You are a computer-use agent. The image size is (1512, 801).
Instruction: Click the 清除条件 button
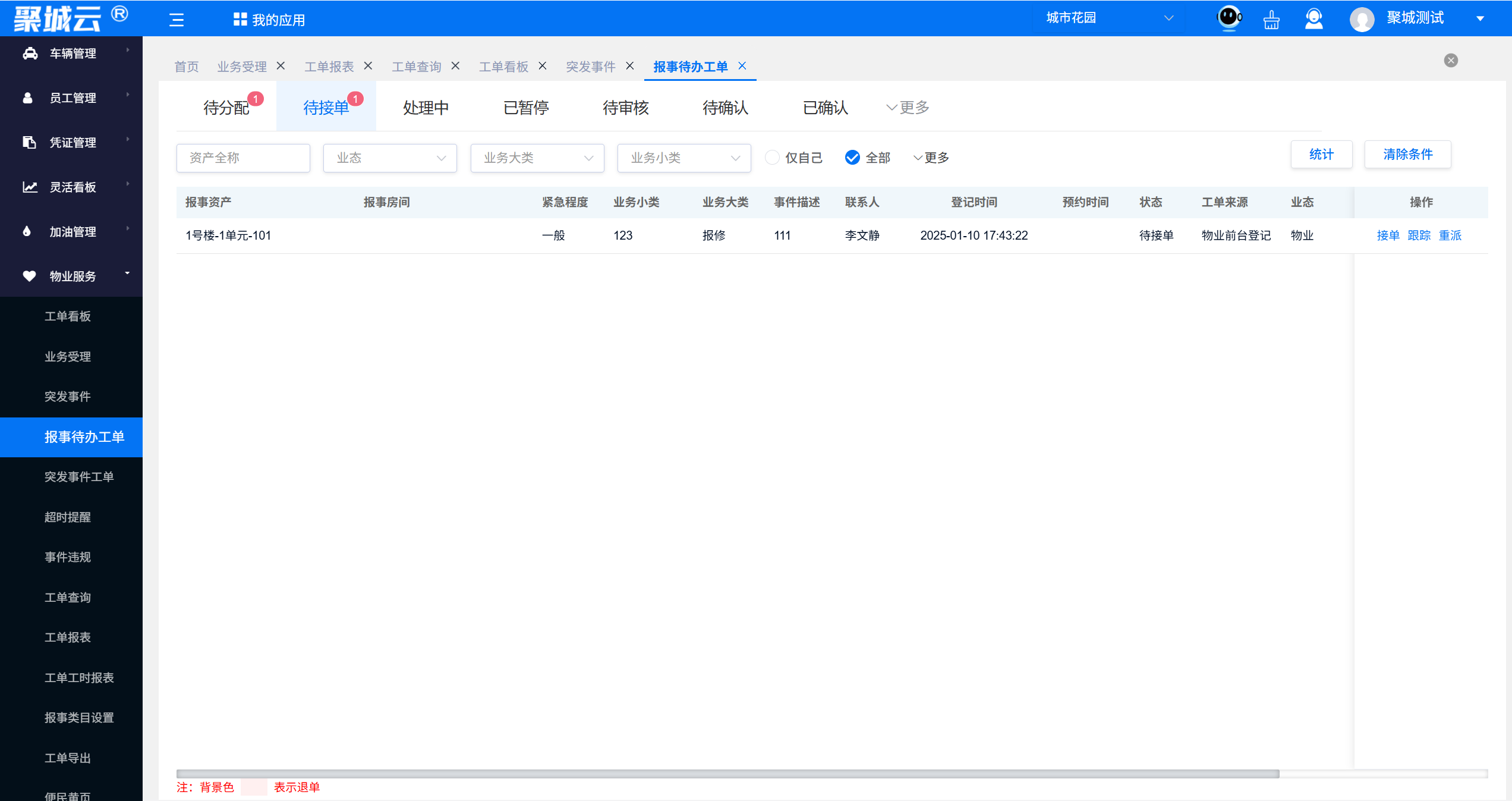(1407, 155)
